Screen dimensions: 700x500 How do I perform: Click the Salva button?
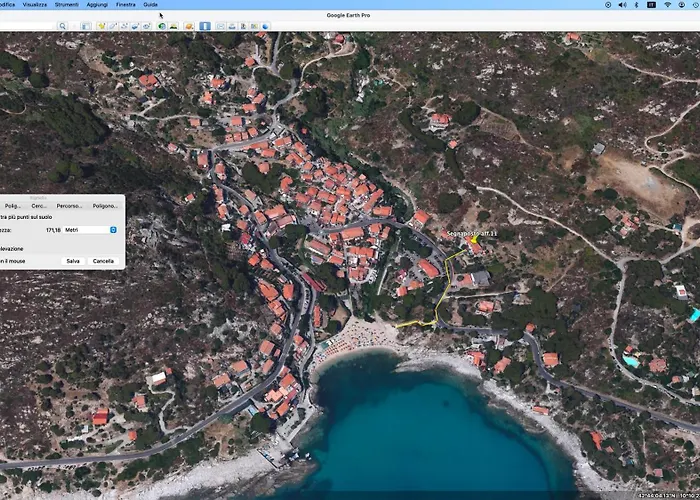point(73,261)
